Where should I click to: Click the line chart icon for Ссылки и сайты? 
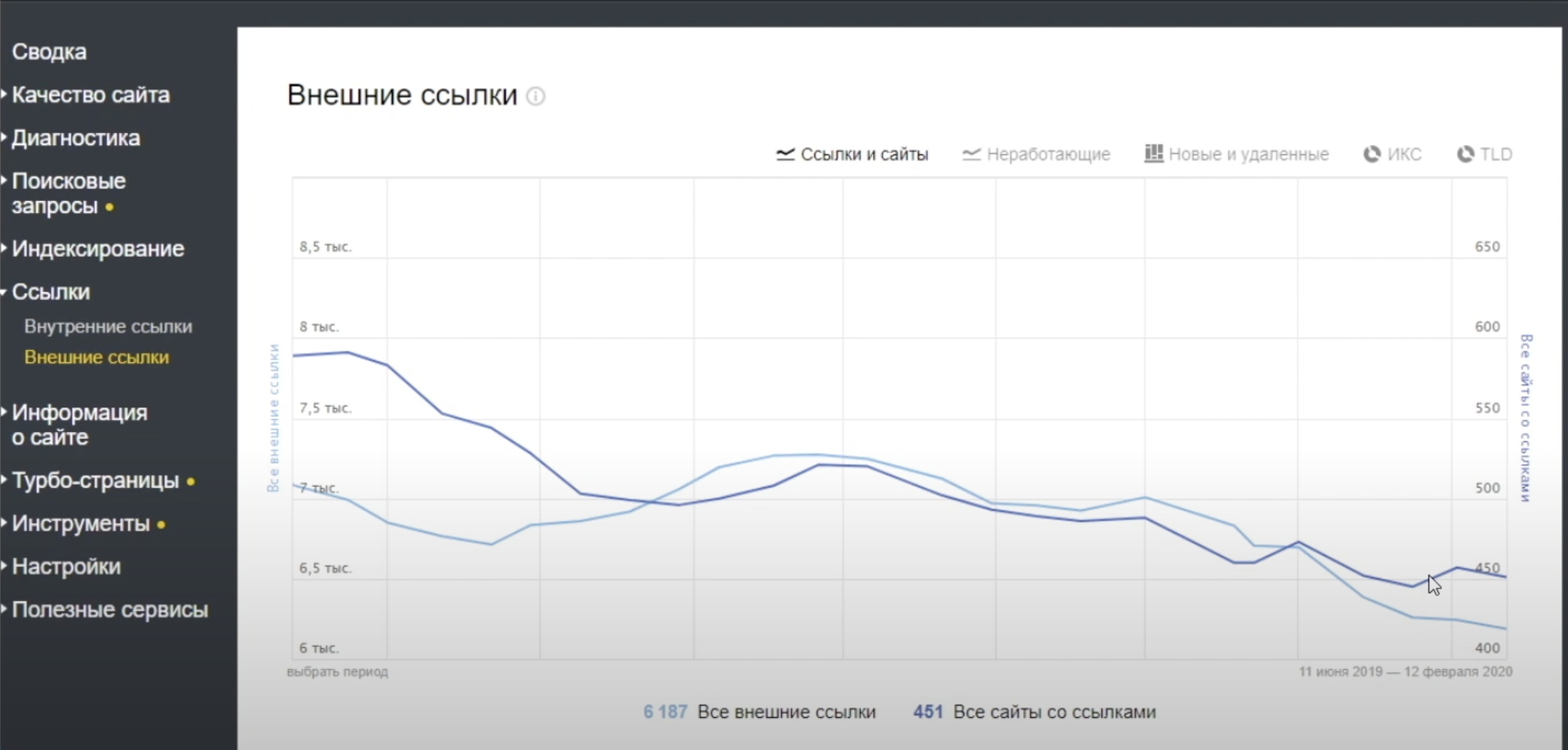tap(785, 154)
